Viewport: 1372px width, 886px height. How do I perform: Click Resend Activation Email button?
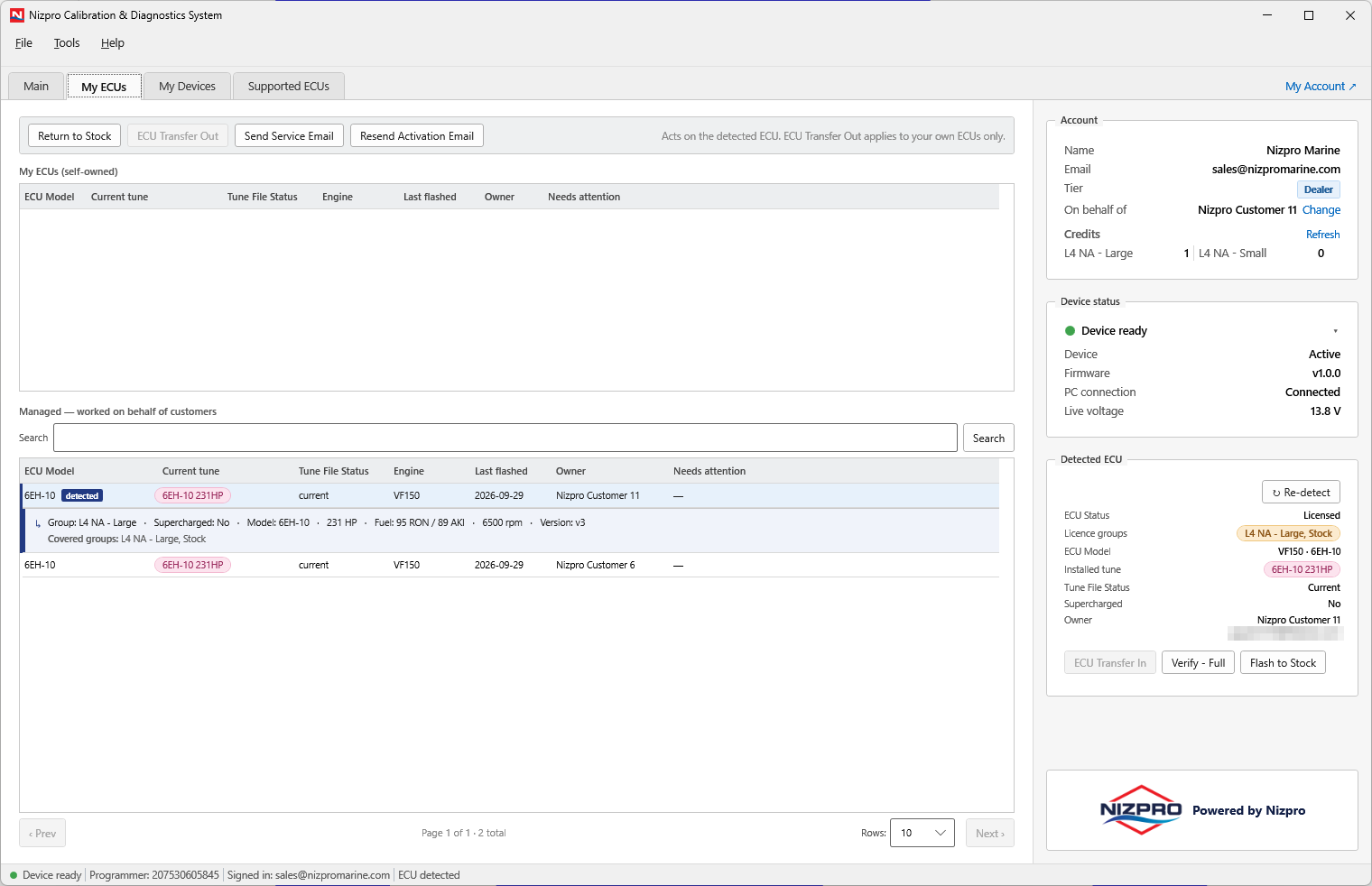pyautogui.click(x=417, y=136)
